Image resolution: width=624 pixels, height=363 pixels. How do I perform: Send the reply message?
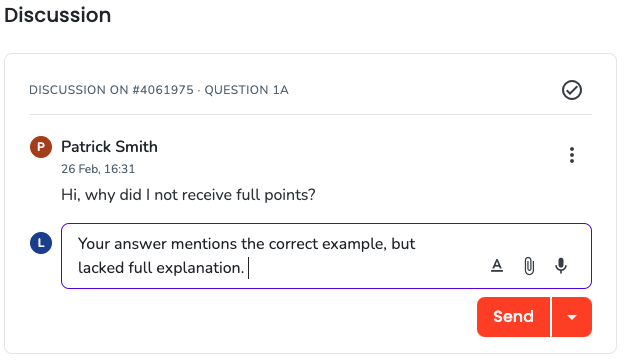(513, 317)
